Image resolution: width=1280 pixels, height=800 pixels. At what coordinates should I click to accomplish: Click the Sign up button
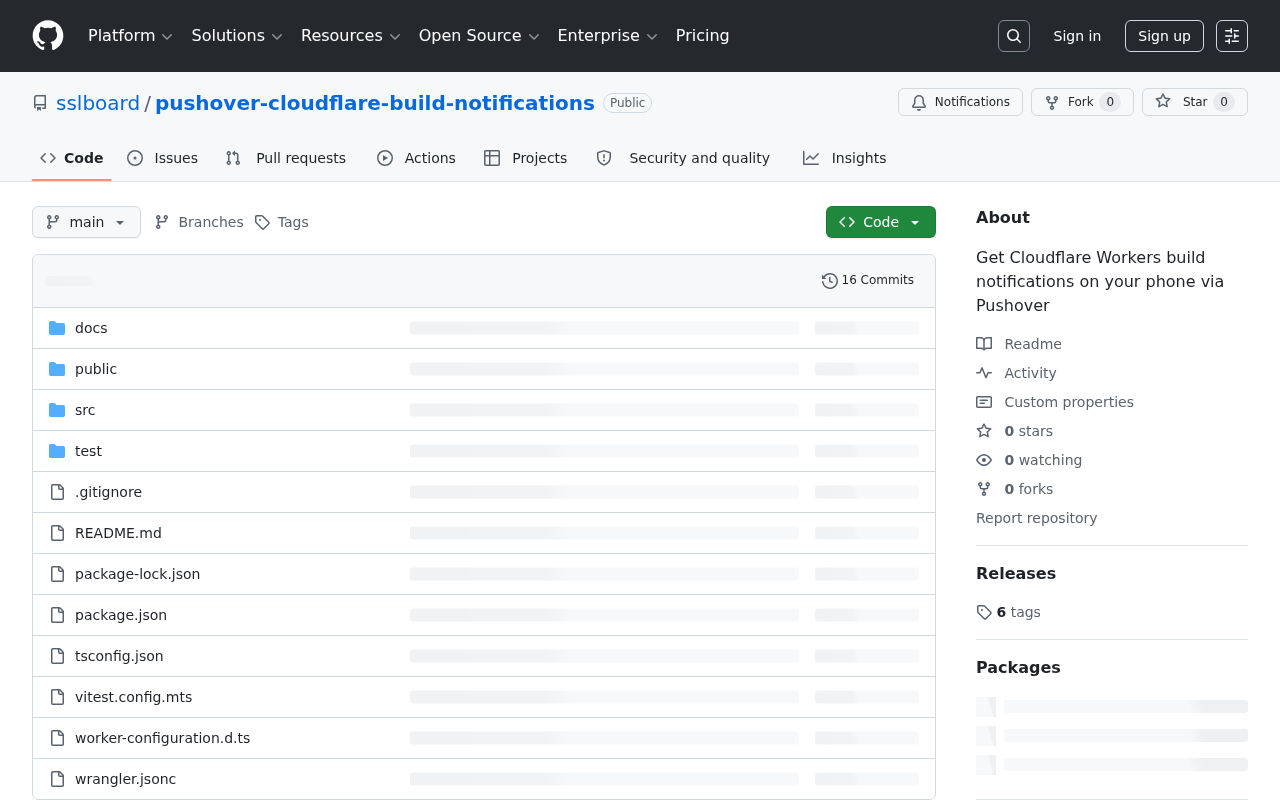coord(1164,36)
